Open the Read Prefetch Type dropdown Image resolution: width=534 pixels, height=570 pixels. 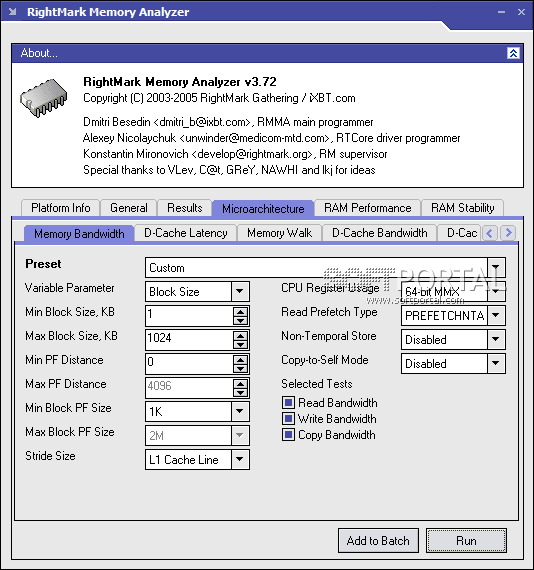(x=496, y=315)
